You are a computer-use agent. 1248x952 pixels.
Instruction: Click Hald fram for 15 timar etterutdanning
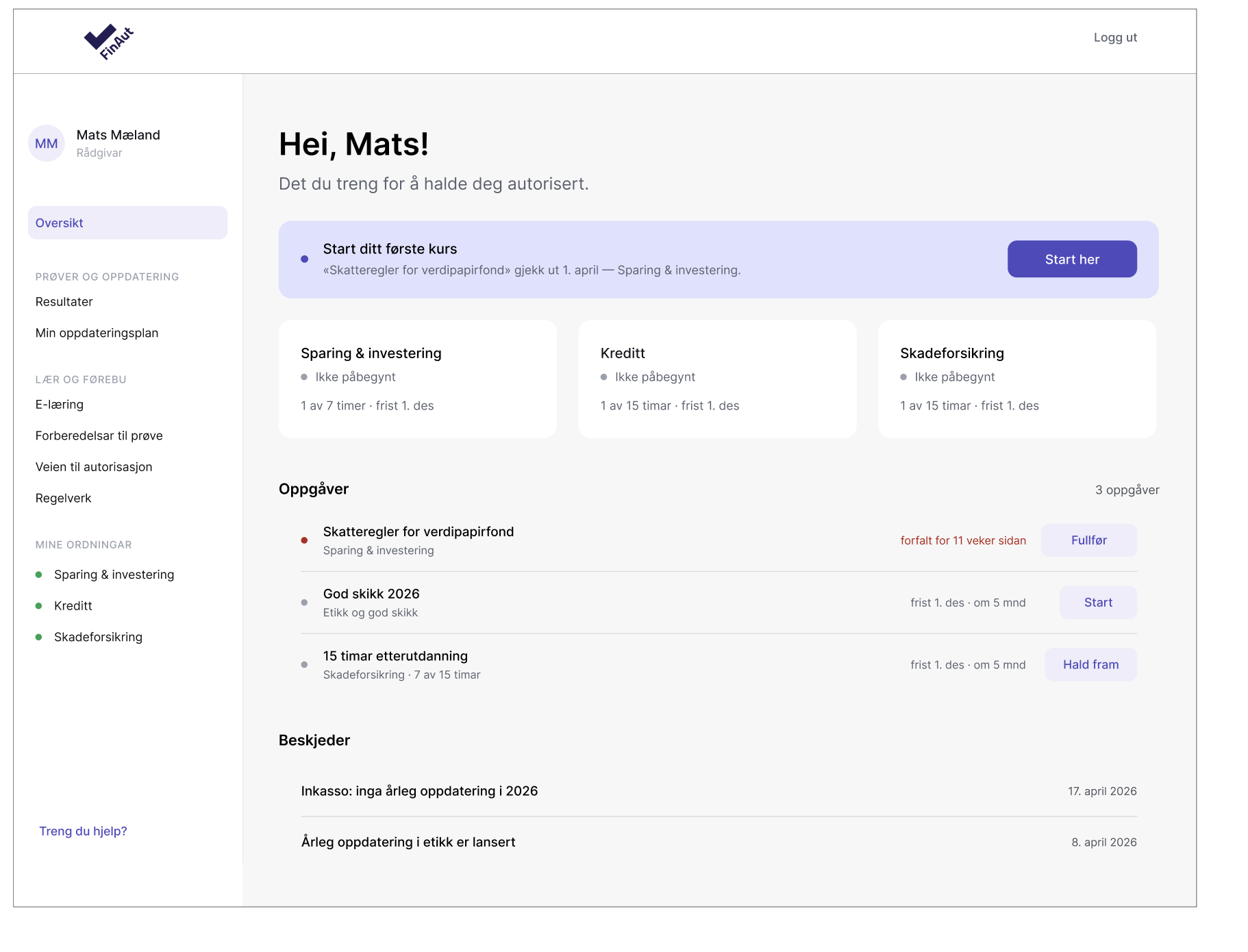tap(1090, 664)
